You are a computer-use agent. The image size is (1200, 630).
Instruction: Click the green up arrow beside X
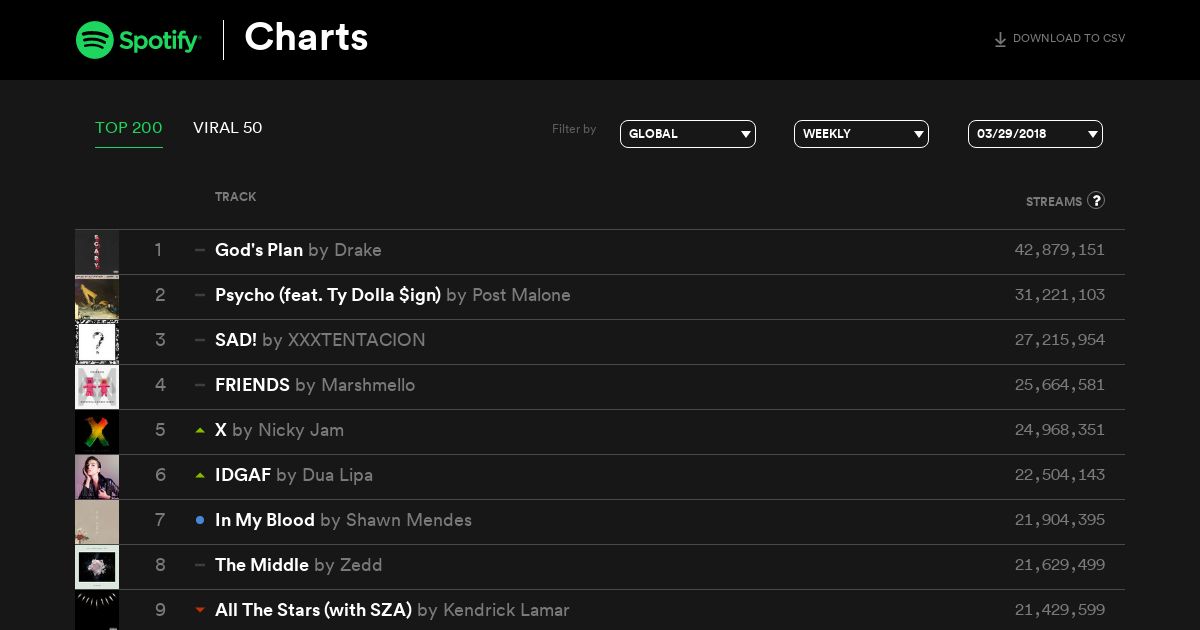tap(200, 430)
